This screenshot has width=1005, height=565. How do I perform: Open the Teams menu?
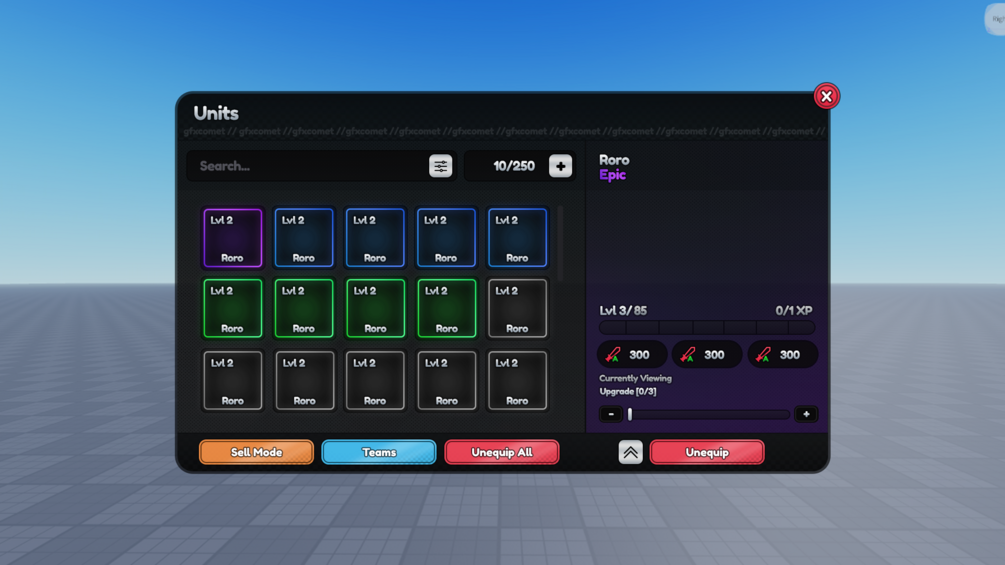[x=379, y=452]
